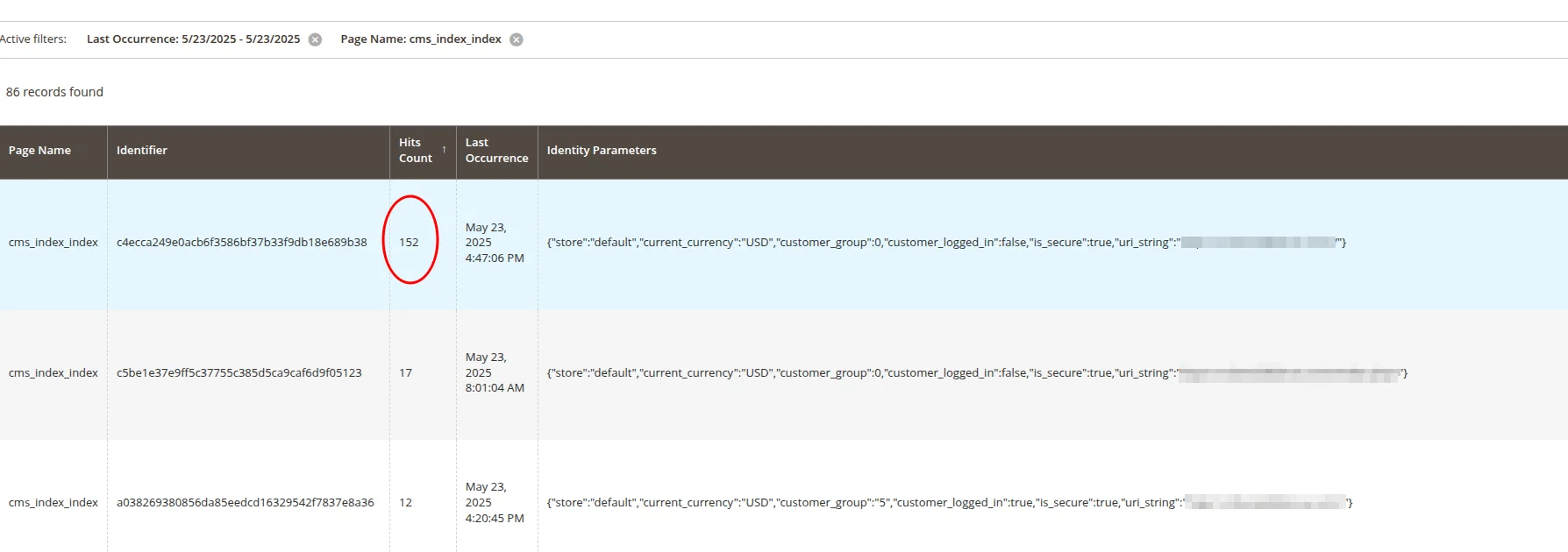Click hits count value 152

(x=409, y=243)
